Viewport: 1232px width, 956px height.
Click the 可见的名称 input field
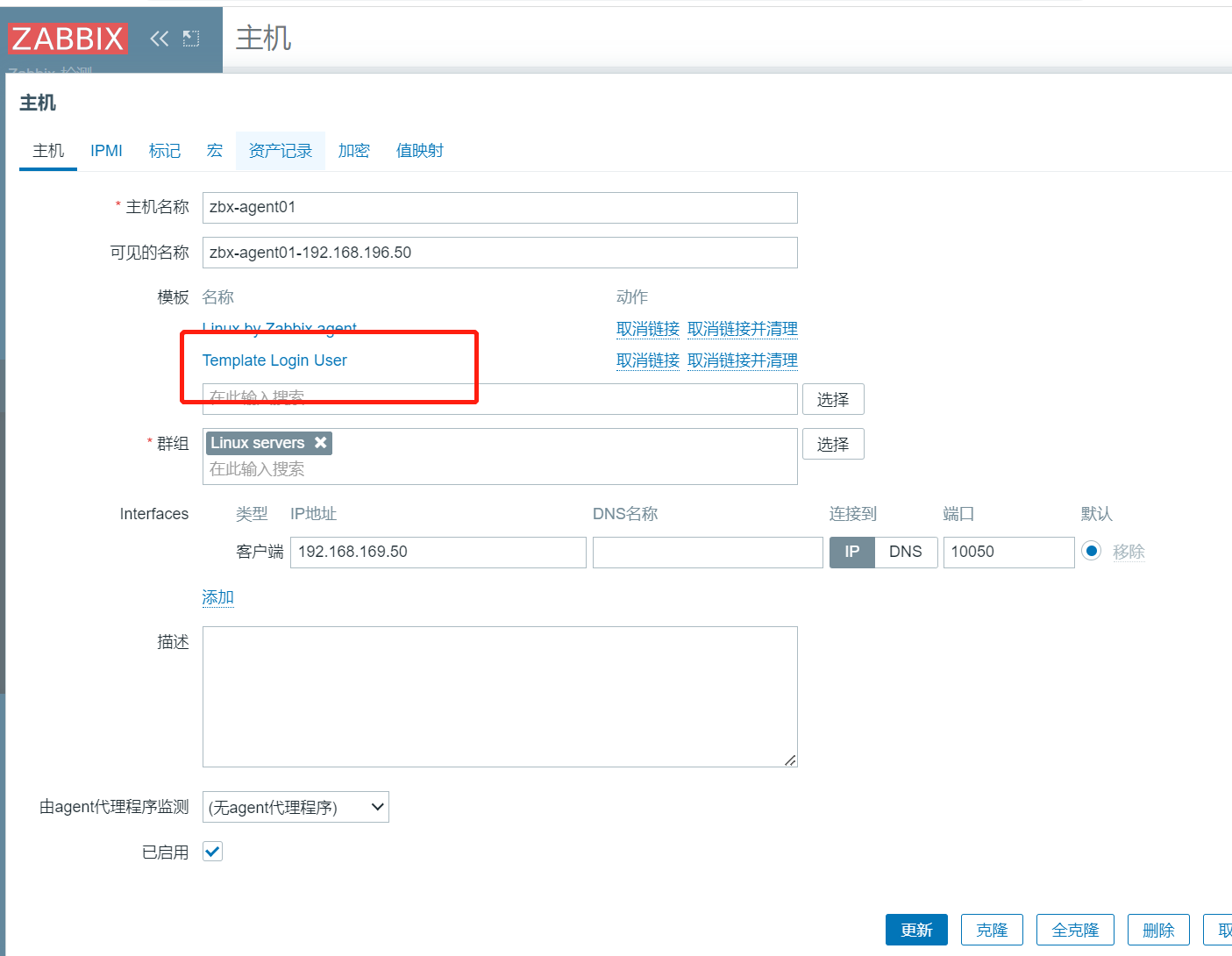500,253
